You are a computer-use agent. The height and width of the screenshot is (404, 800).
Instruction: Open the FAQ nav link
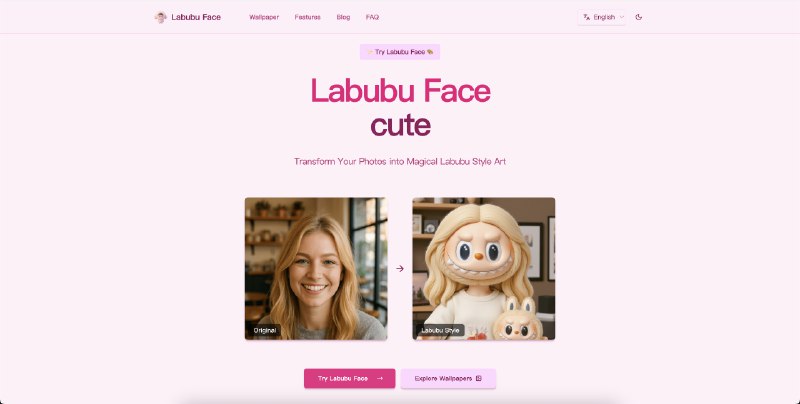372,17
